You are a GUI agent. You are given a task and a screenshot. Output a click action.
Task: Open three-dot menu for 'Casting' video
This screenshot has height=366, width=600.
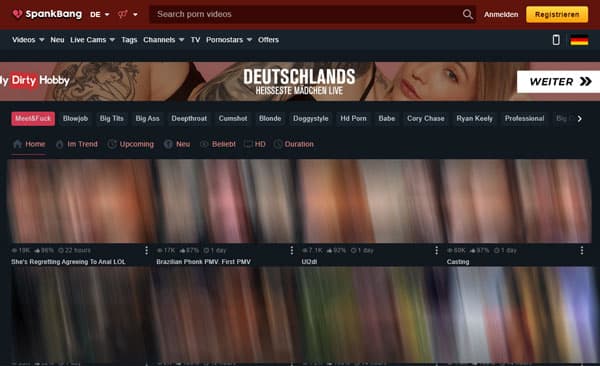coord(582,250)
